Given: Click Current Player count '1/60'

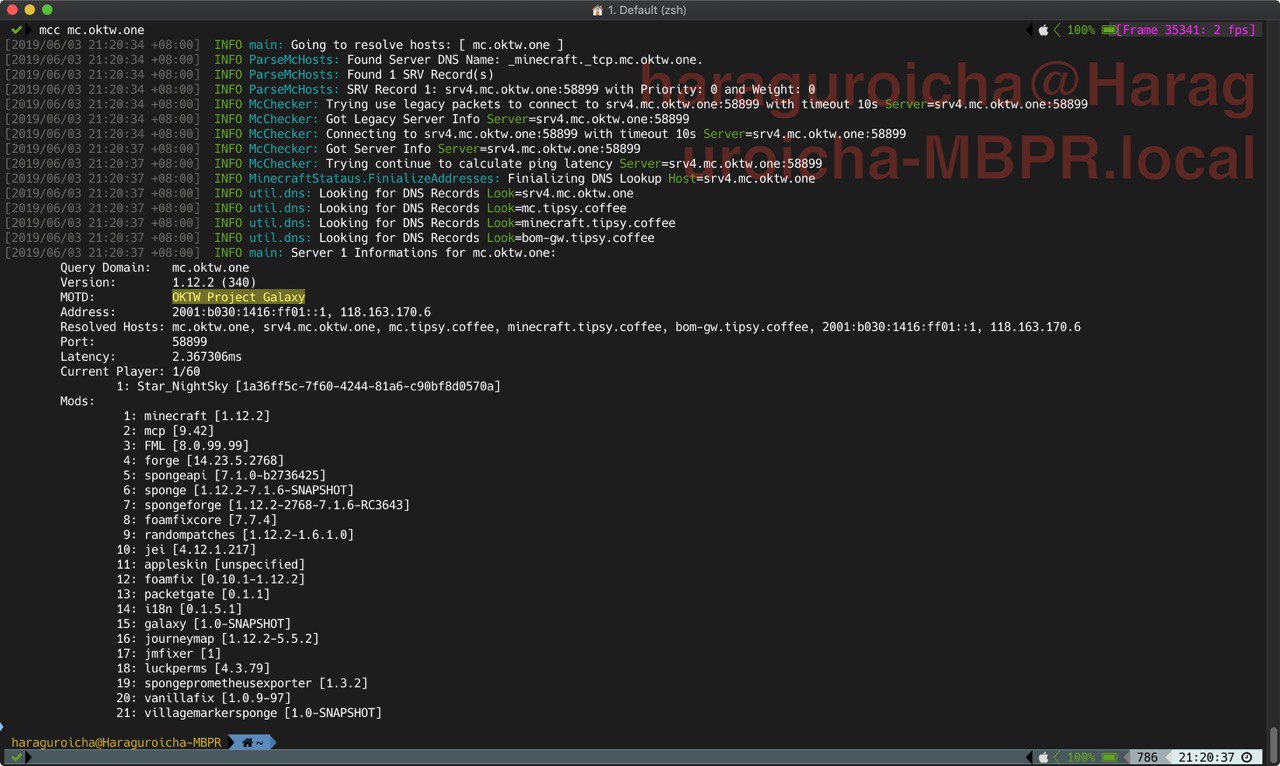Looking at the screenshot, I should click(x=186, y=372).
